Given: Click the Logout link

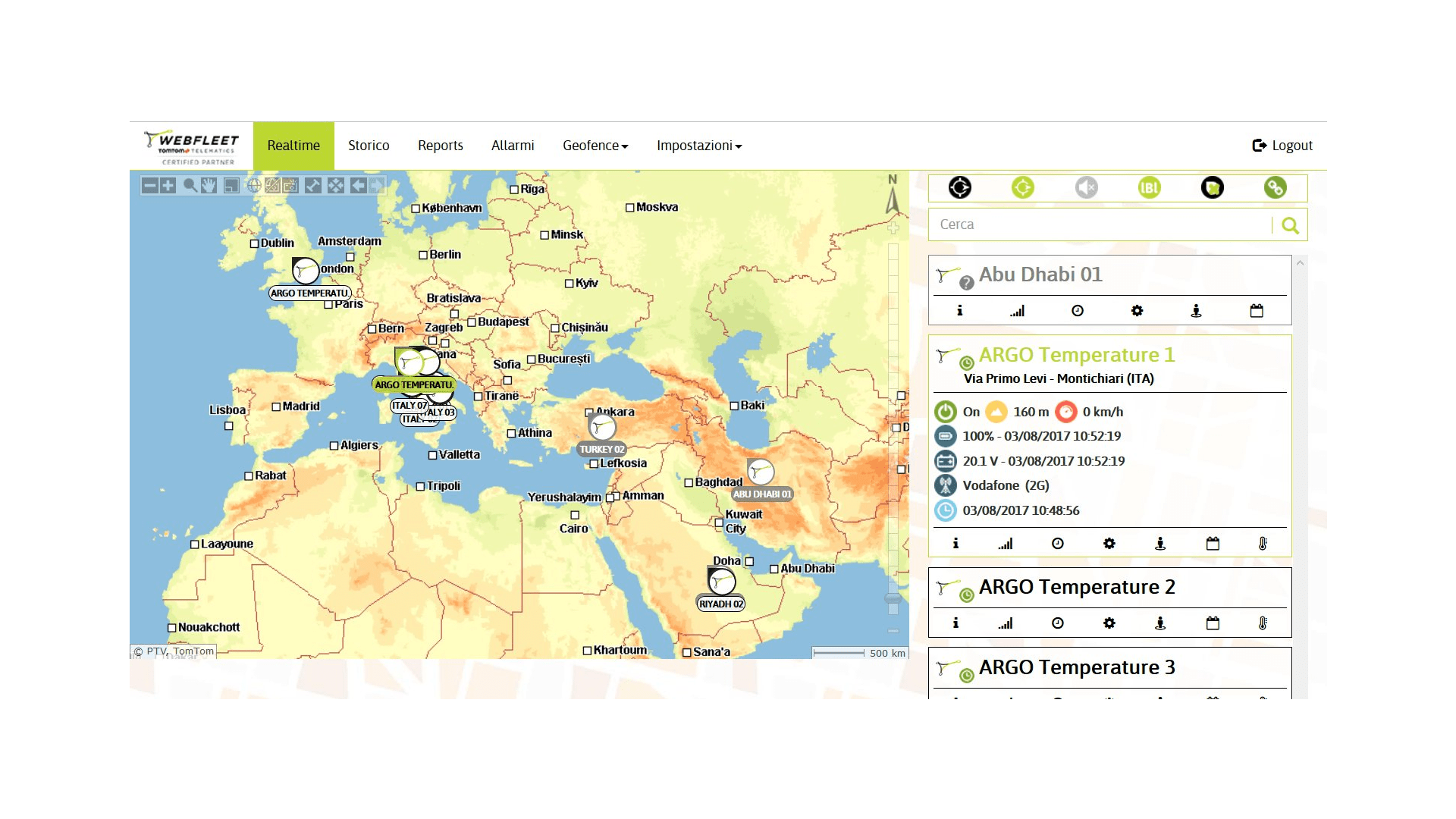Looking at the screenshot, I should (x=1282, y=146).
